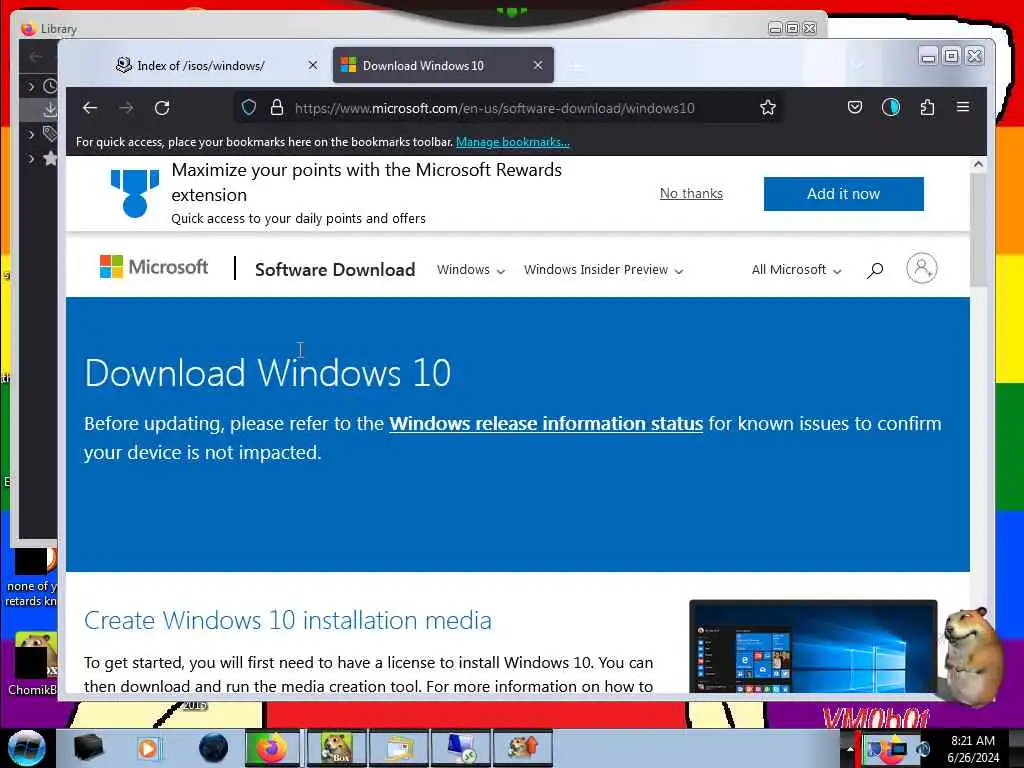The width and height of the screenshot is (1024, 768).
Task: Expand History chevron in Library window
Action: point(31,86)
